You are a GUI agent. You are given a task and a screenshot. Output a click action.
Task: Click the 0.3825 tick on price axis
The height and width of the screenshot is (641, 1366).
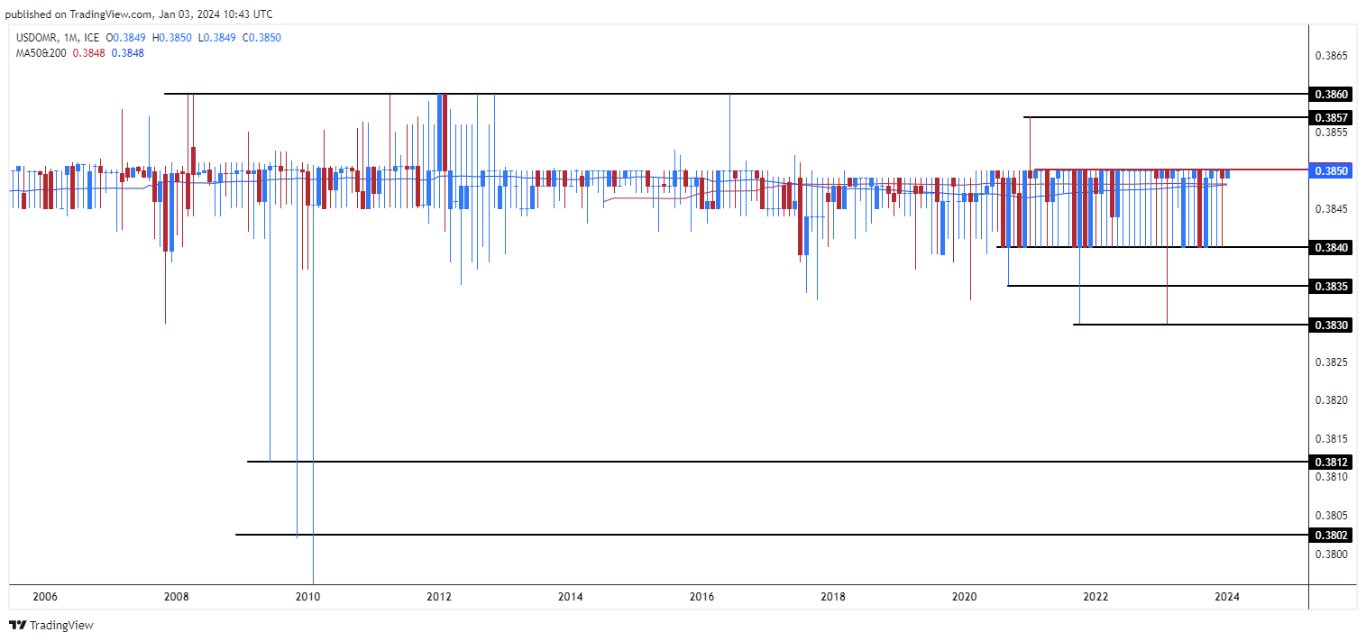(1333, 362)
